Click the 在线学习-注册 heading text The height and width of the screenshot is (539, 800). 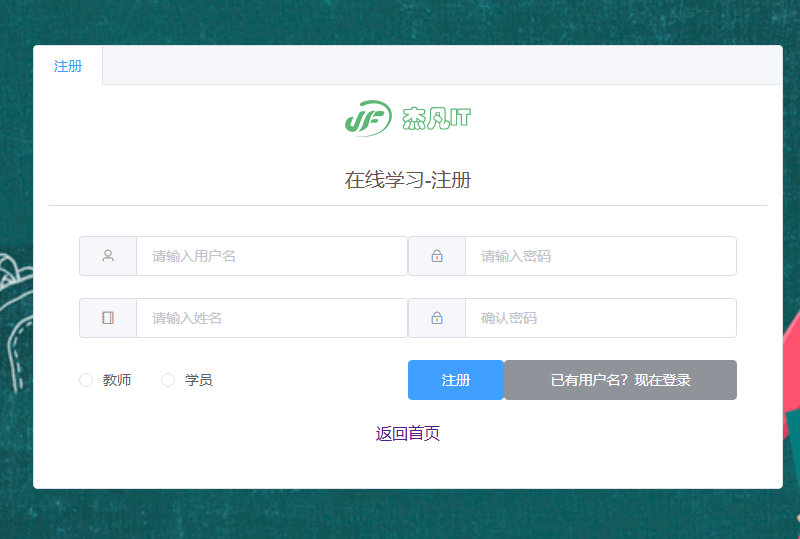click(408, 180)
